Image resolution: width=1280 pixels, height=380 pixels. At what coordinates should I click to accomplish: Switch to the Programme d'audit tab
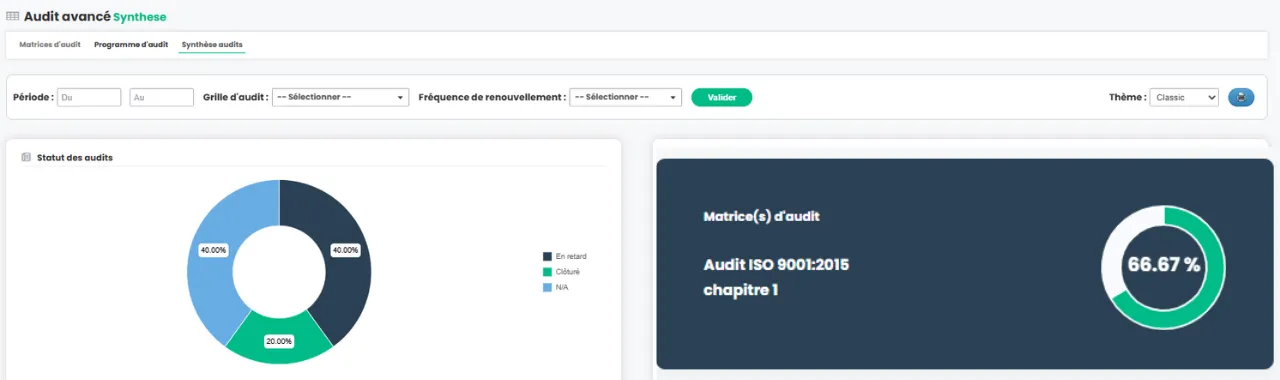[131, 45]
